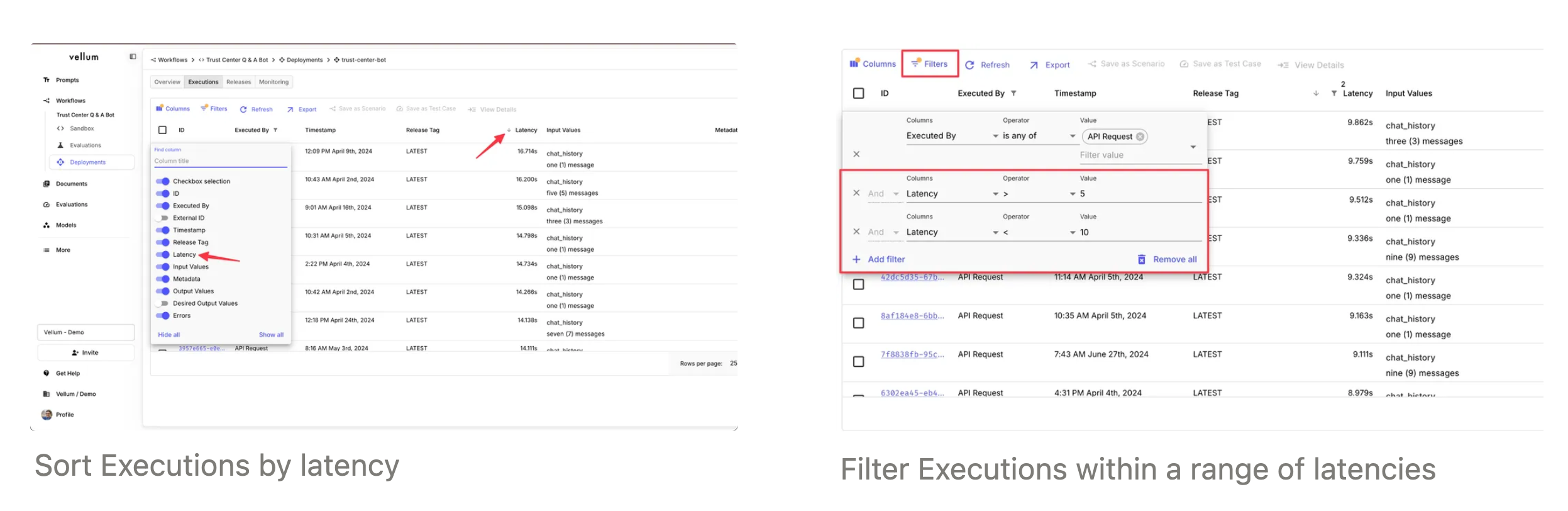Click Refresh in the Sort Executions screenshot toolbar
1568x511 pixels.
256,109
